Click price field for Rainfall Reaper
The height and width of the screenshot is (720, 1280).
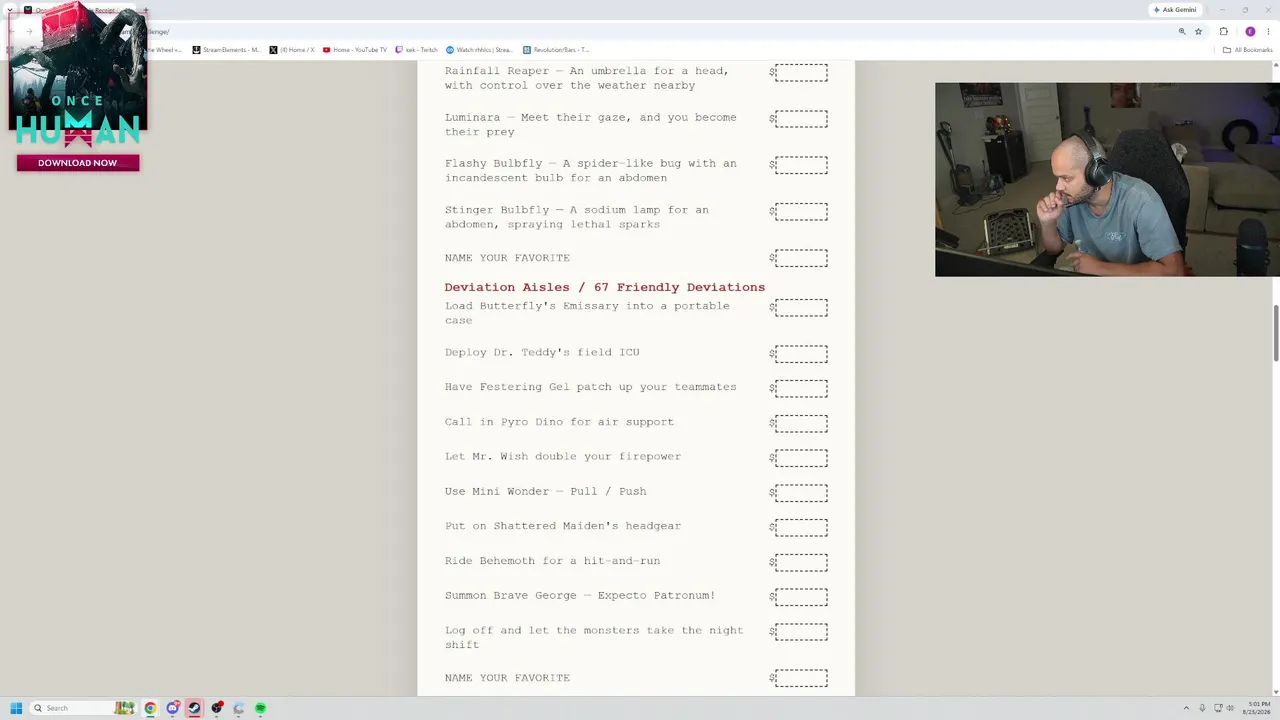pos(801,73)
